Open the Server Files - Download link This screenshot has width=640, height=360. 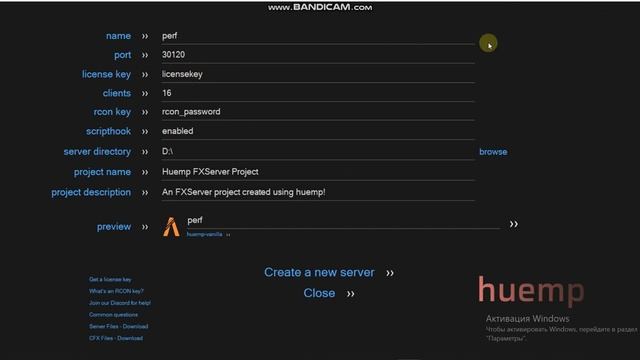(119, 327)
